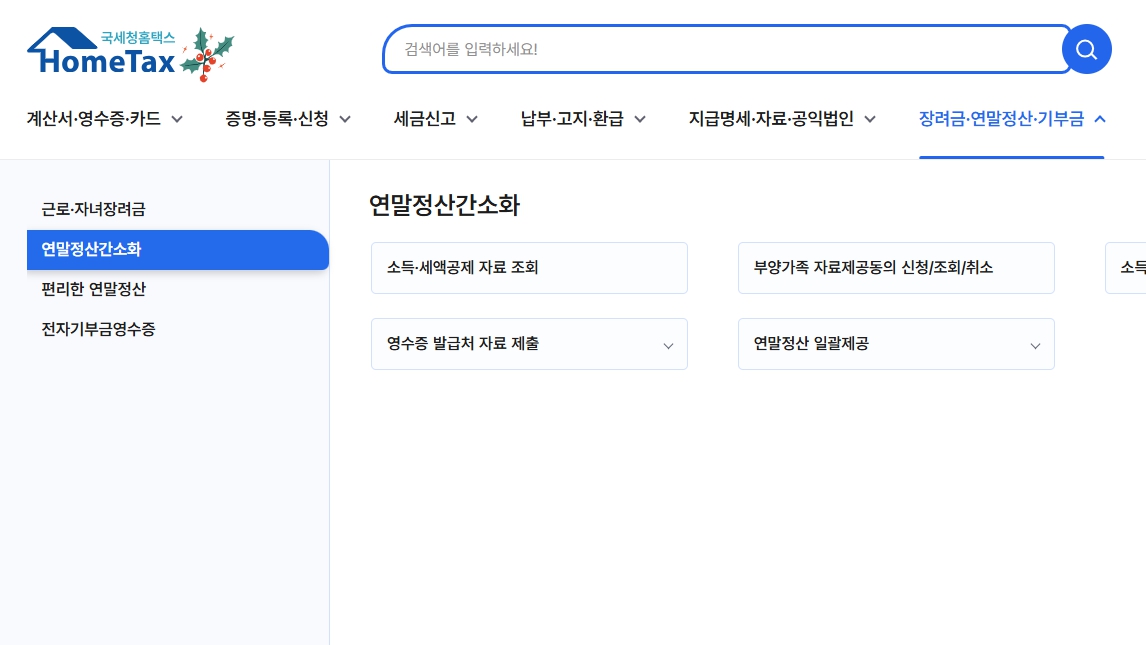Viewport: 1146px width, 645px height.
Task: Select 편리한 연말정산 in the sidebar
Action: 178,289
